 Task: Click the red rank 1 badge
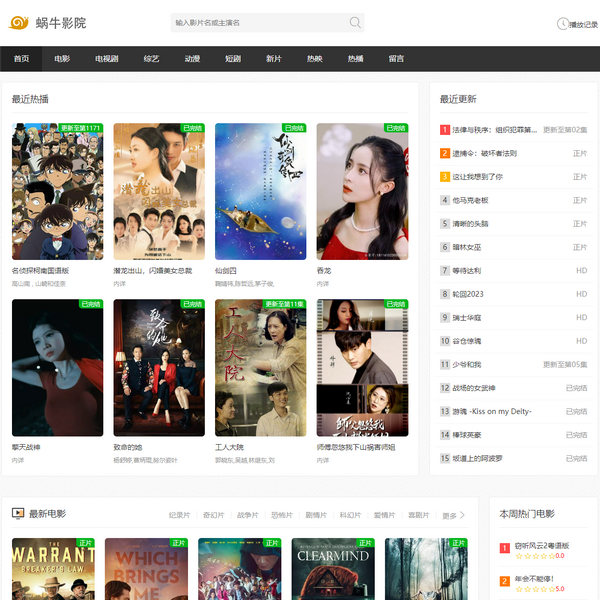point(445,130)
